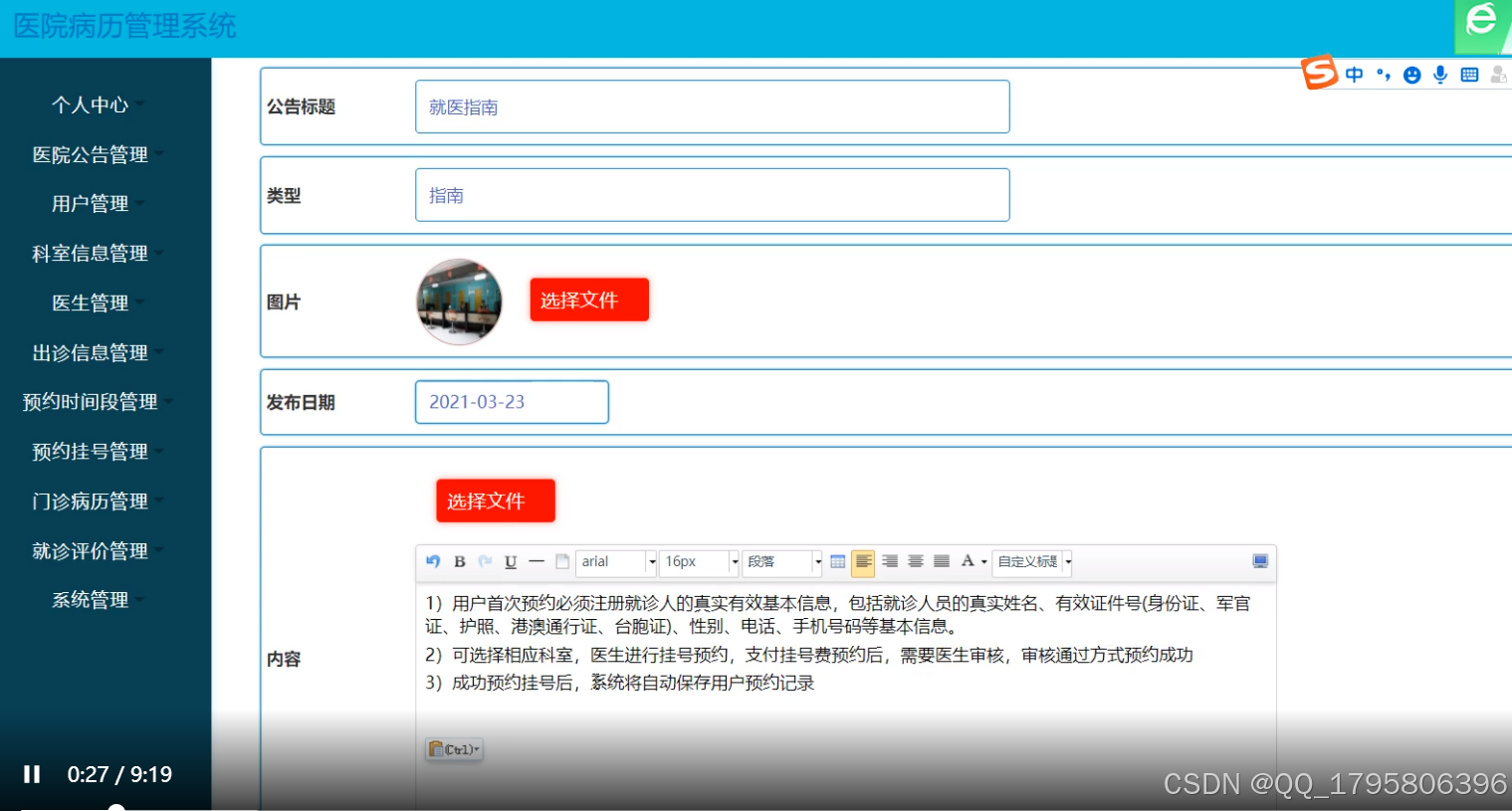Click the 发布日期 date field
1512x811 pixels.
point(512,402)
